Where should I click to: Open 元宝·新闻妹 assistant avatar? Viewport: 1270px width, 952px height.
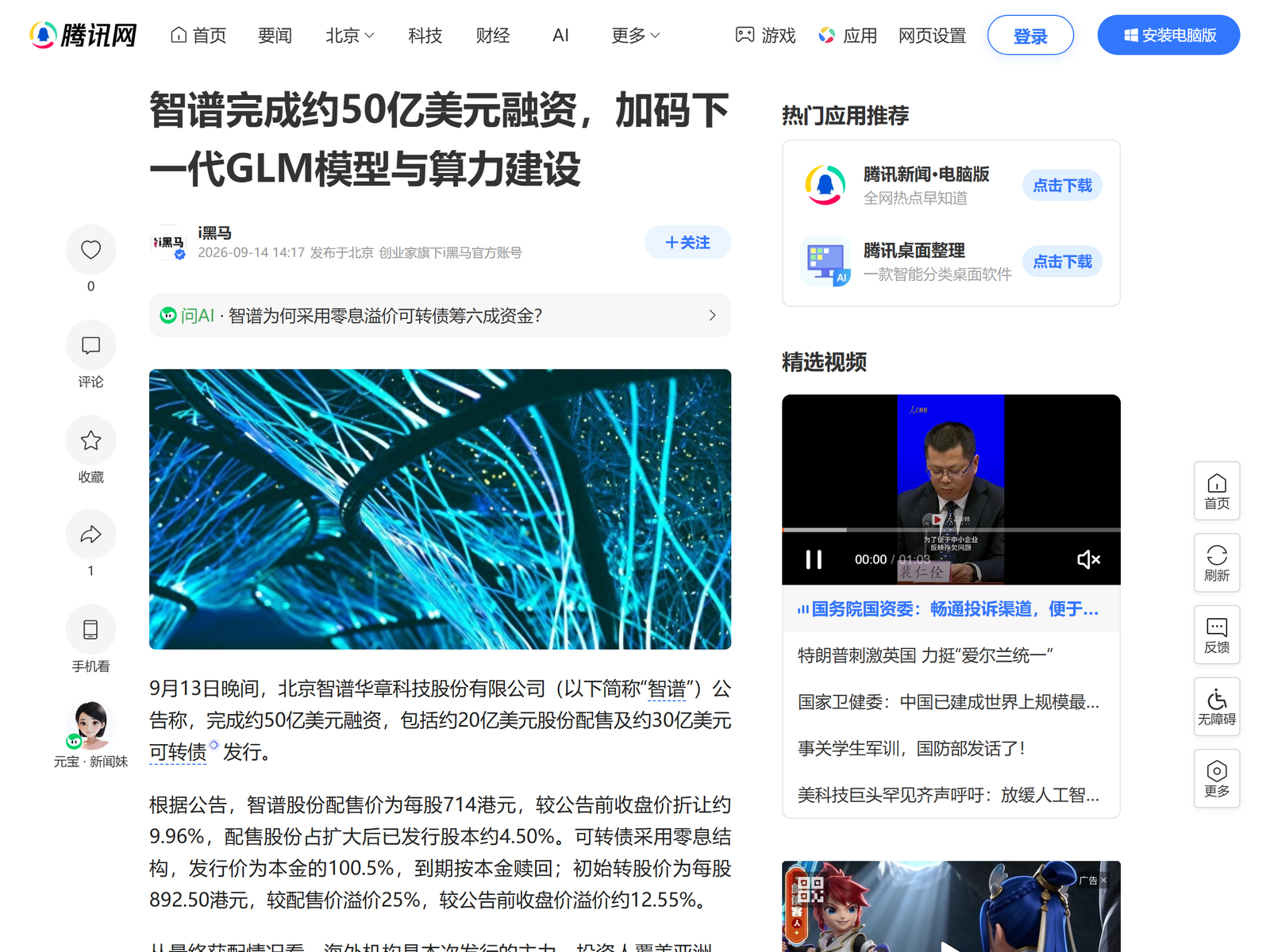90,725
